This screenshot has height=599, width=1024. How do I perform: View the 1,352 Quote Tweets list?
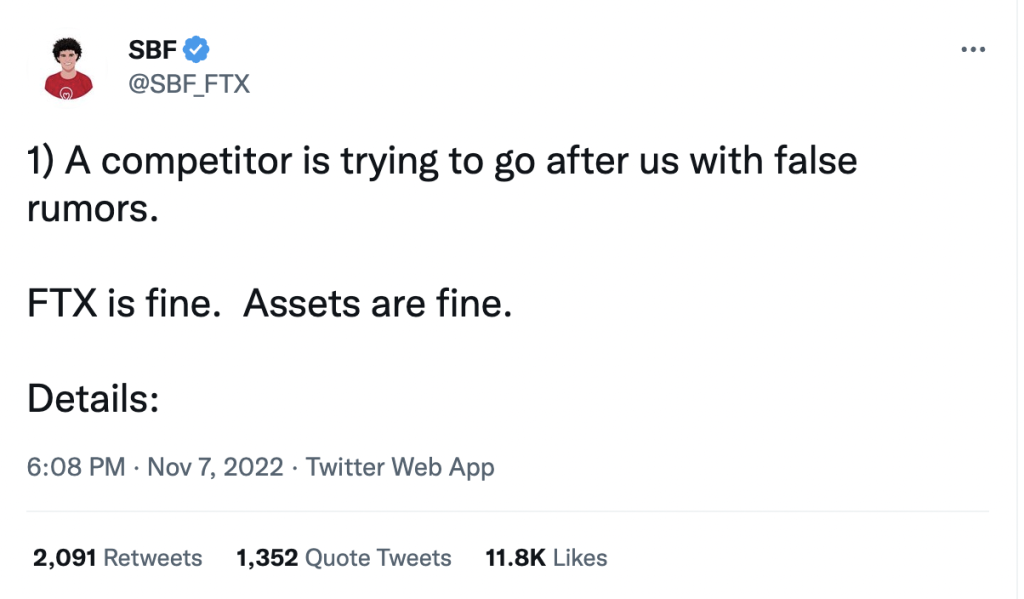click(x=344, y=558)
